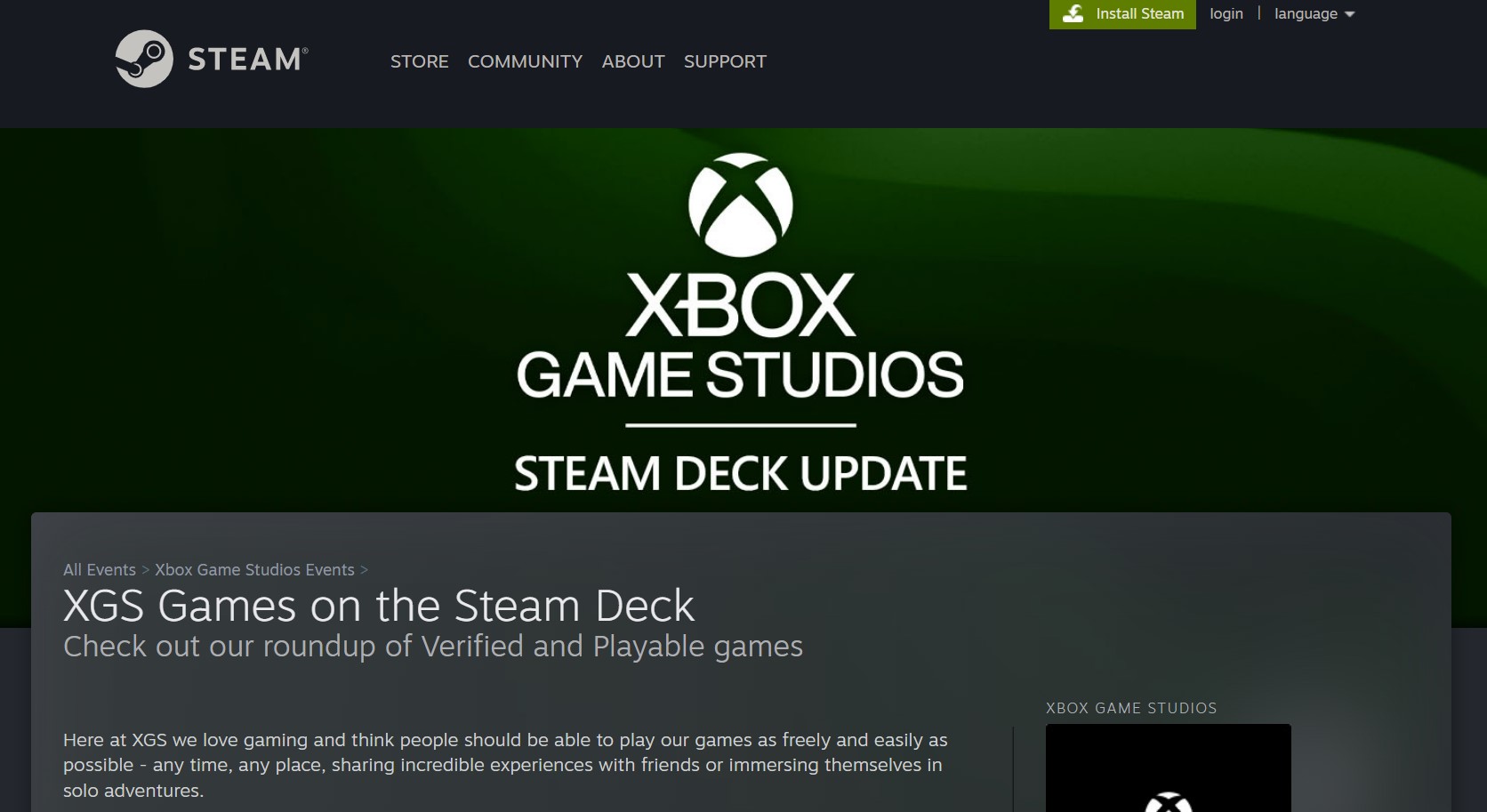Screen dimensions: 1487x812
Task: Click the Xbox Game Studios banner text
Action: click(741, 336)
